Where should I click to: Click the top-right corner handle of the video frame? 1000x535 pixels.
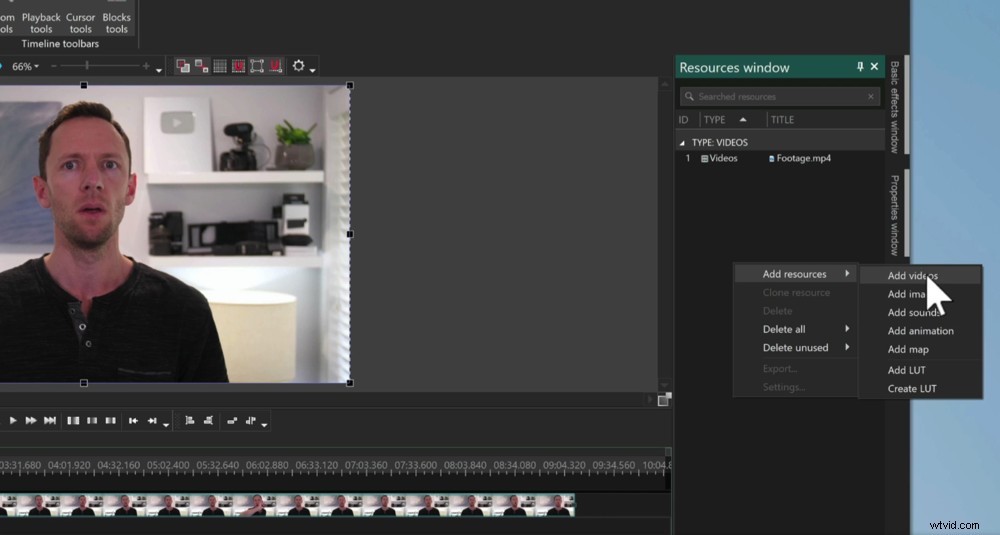pos(349,85)
